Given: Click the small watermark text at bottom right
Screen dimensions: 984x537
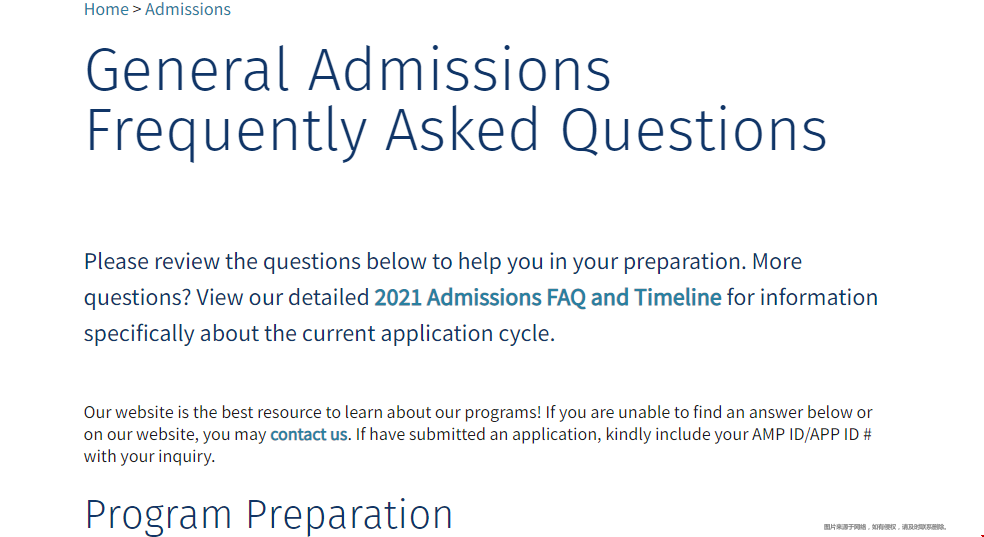Looking at the screenshot, I should [885, 527].
